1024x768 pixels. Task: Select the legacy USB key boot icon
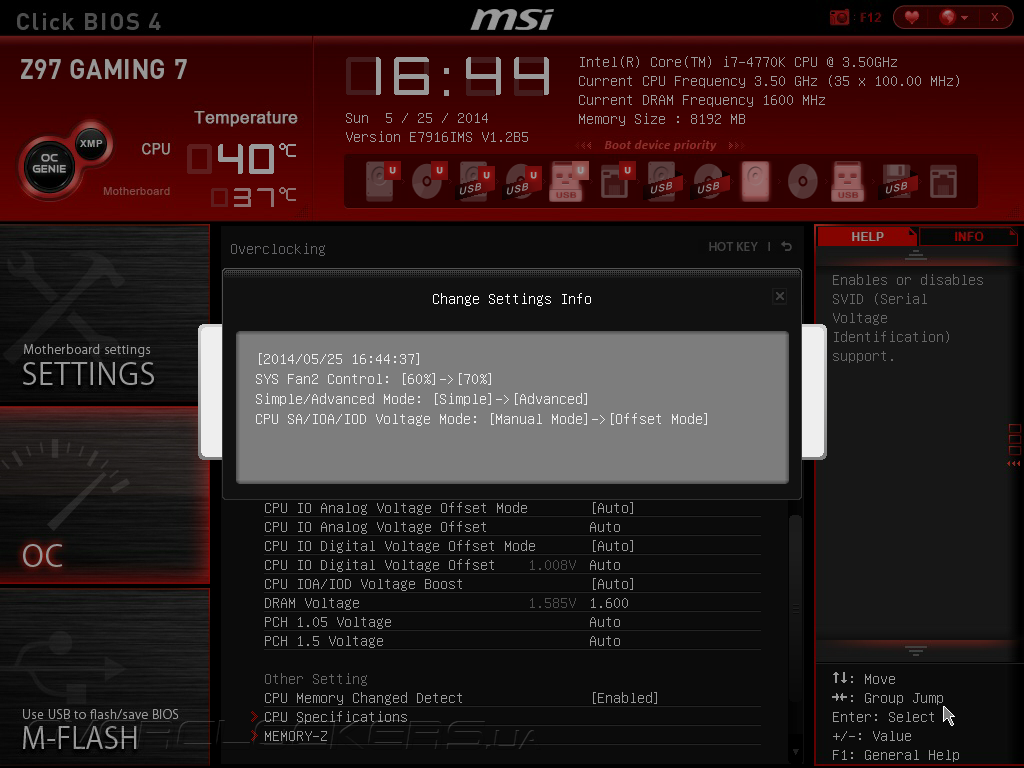point(848,181)
